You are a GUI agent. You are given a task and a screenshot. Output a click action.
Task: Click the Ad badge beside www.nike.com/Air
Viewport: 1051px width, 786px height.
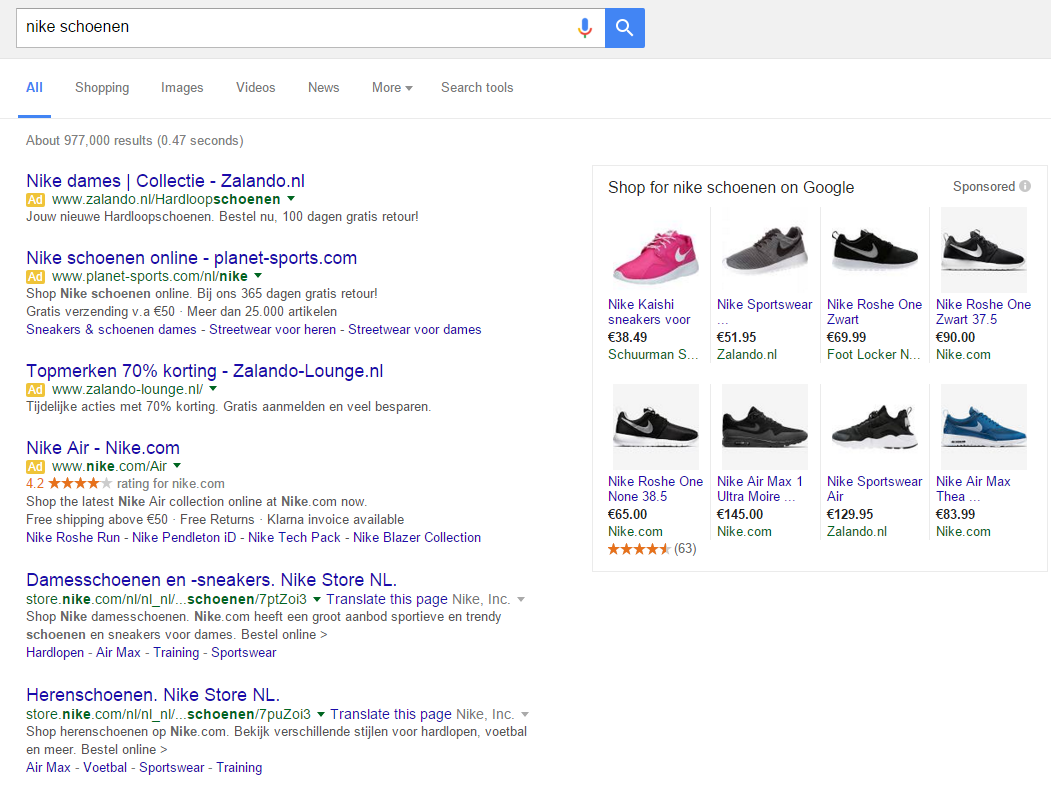(36, 466)
